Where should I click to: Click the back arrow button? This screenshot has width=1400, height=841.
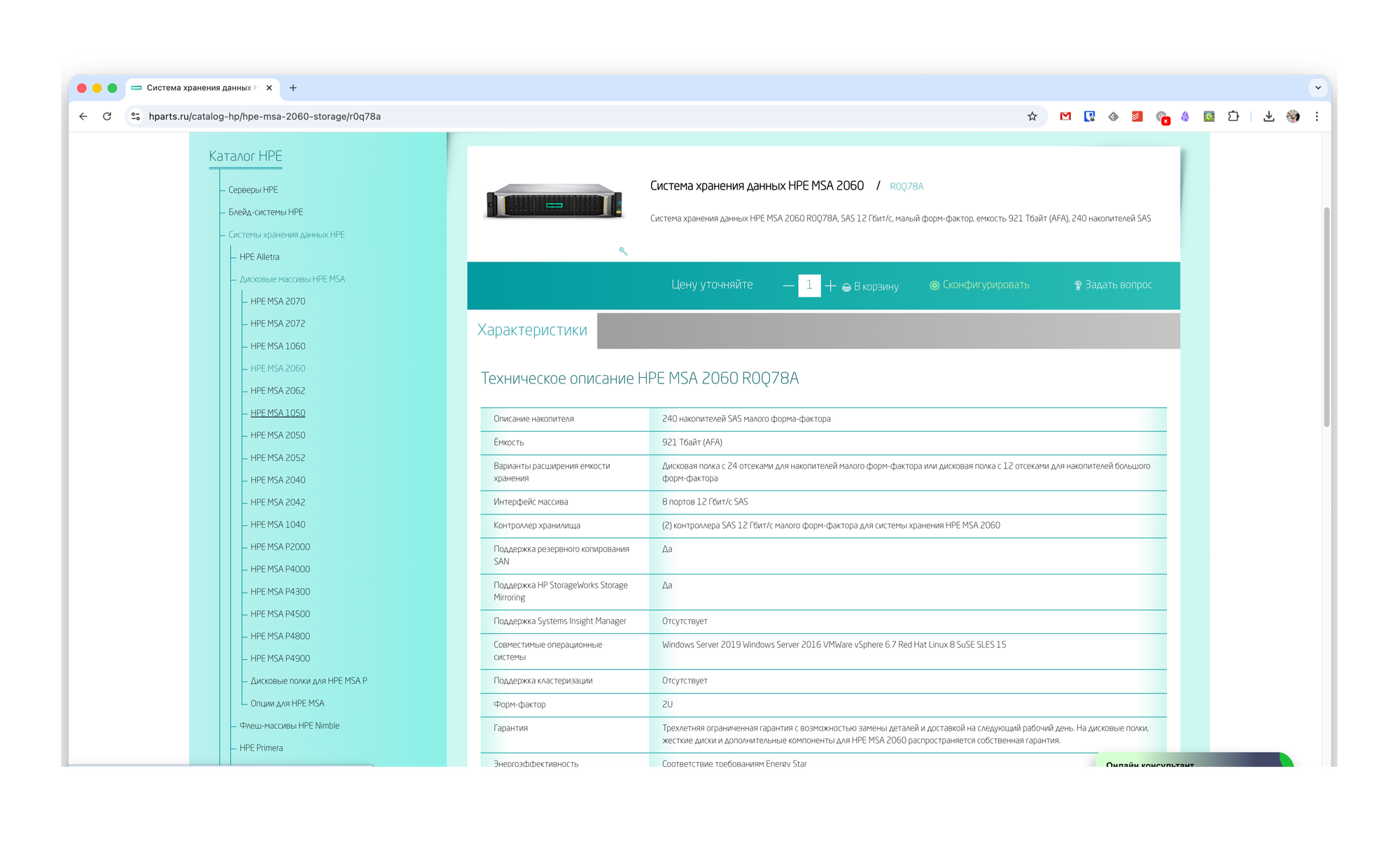coord(83,116)
